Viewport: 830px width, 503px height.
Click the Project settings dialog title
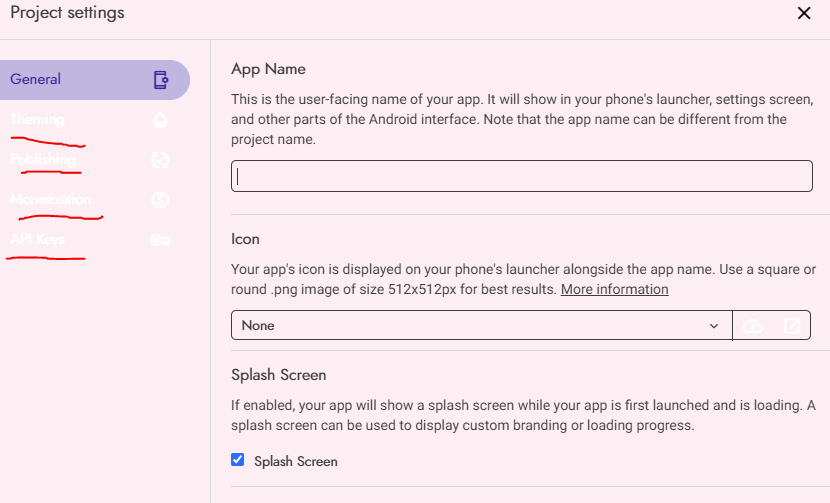click(x=67, y=13)
